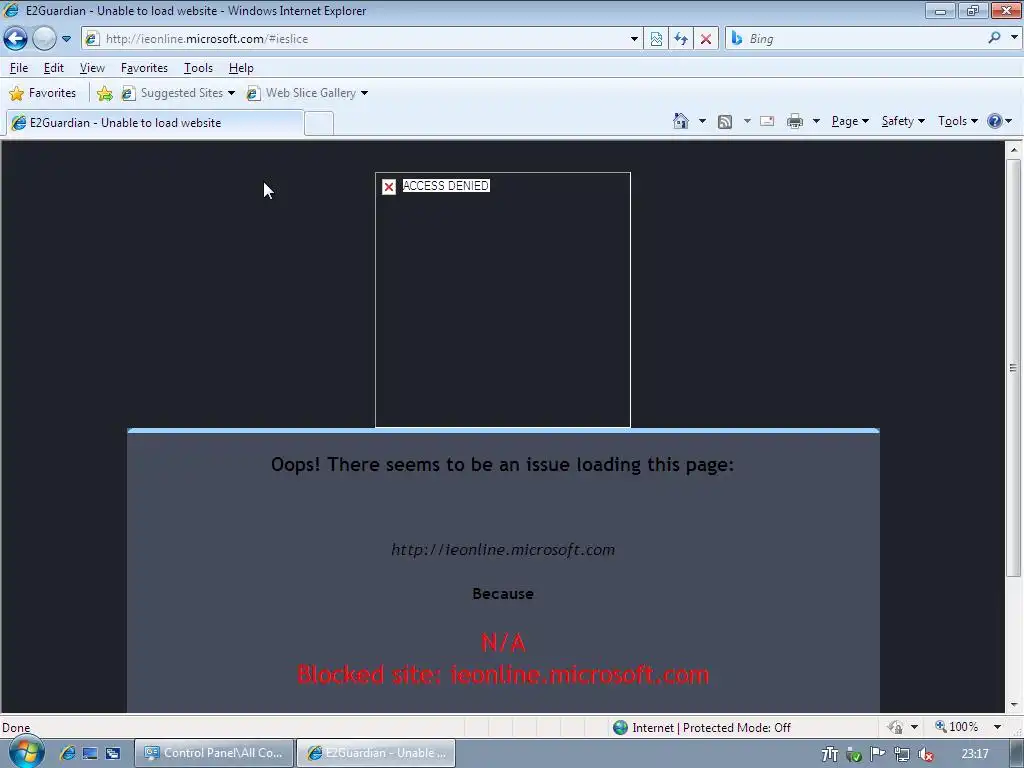Open the Help menu
The height and width of the screenshot is (768, 1024).
point(241,68)
